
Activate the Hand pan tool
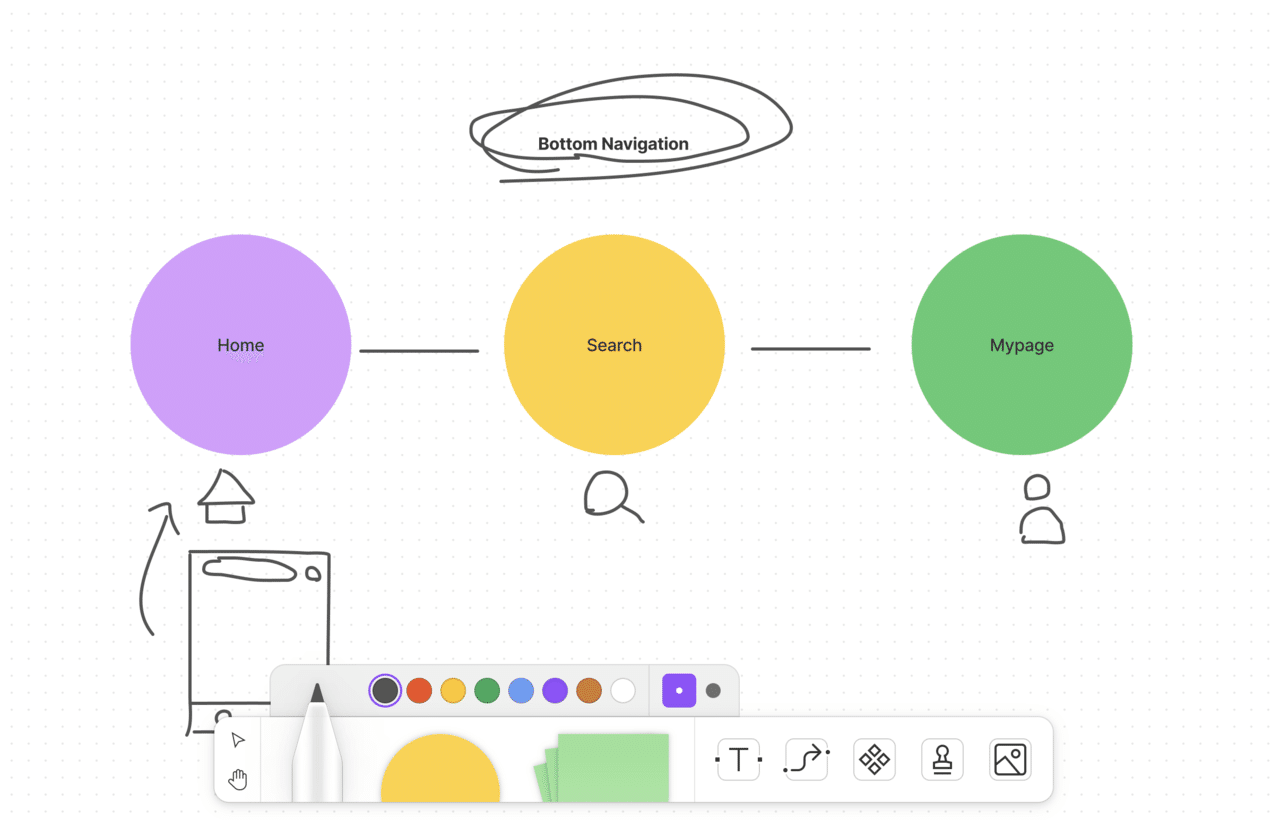pos(238,779)
